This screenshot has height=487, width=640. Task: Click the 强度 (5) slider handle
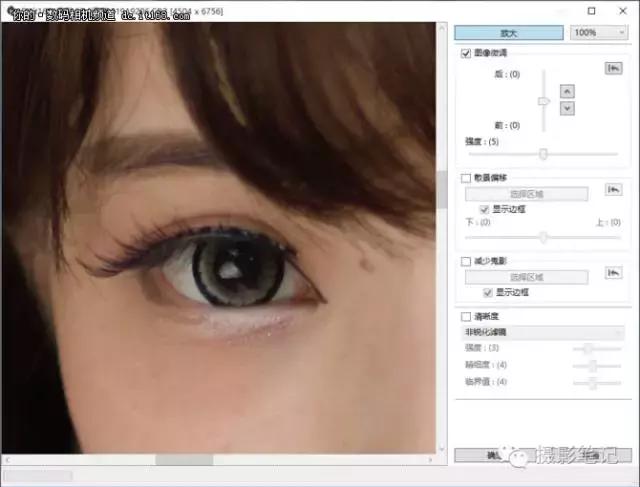coord(543,154)
